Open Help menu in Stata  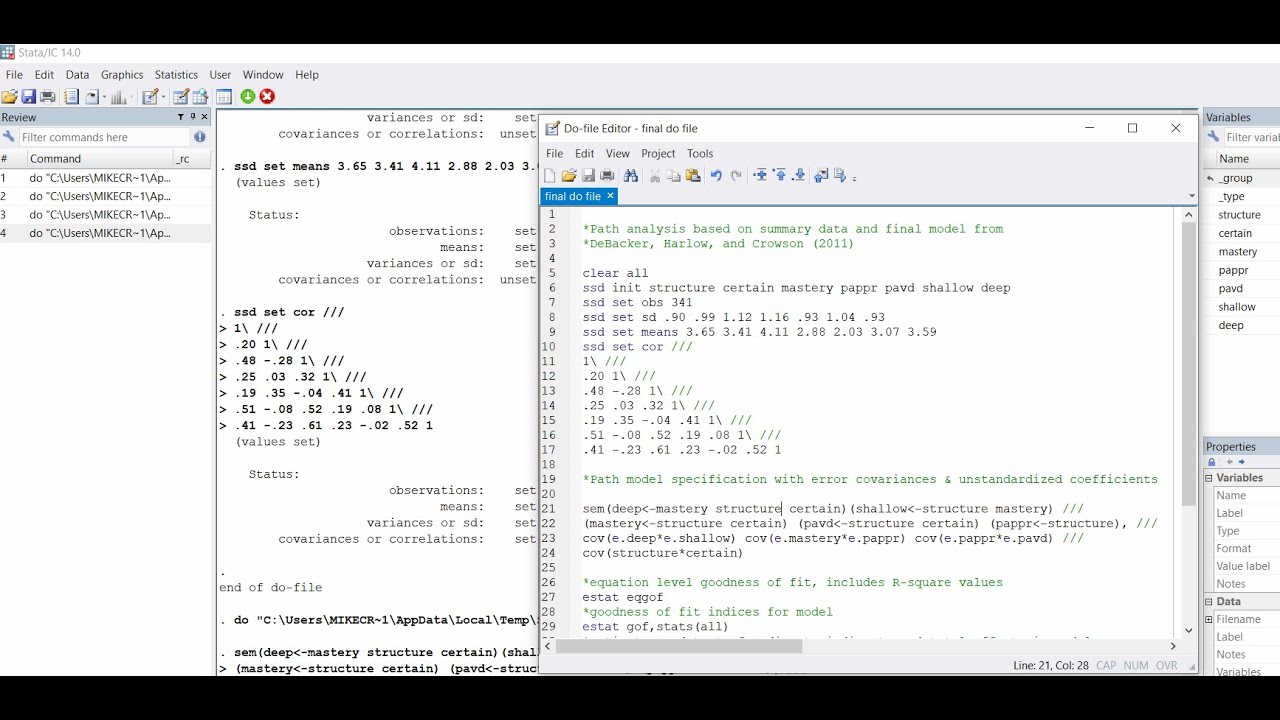tap(307, 75)
